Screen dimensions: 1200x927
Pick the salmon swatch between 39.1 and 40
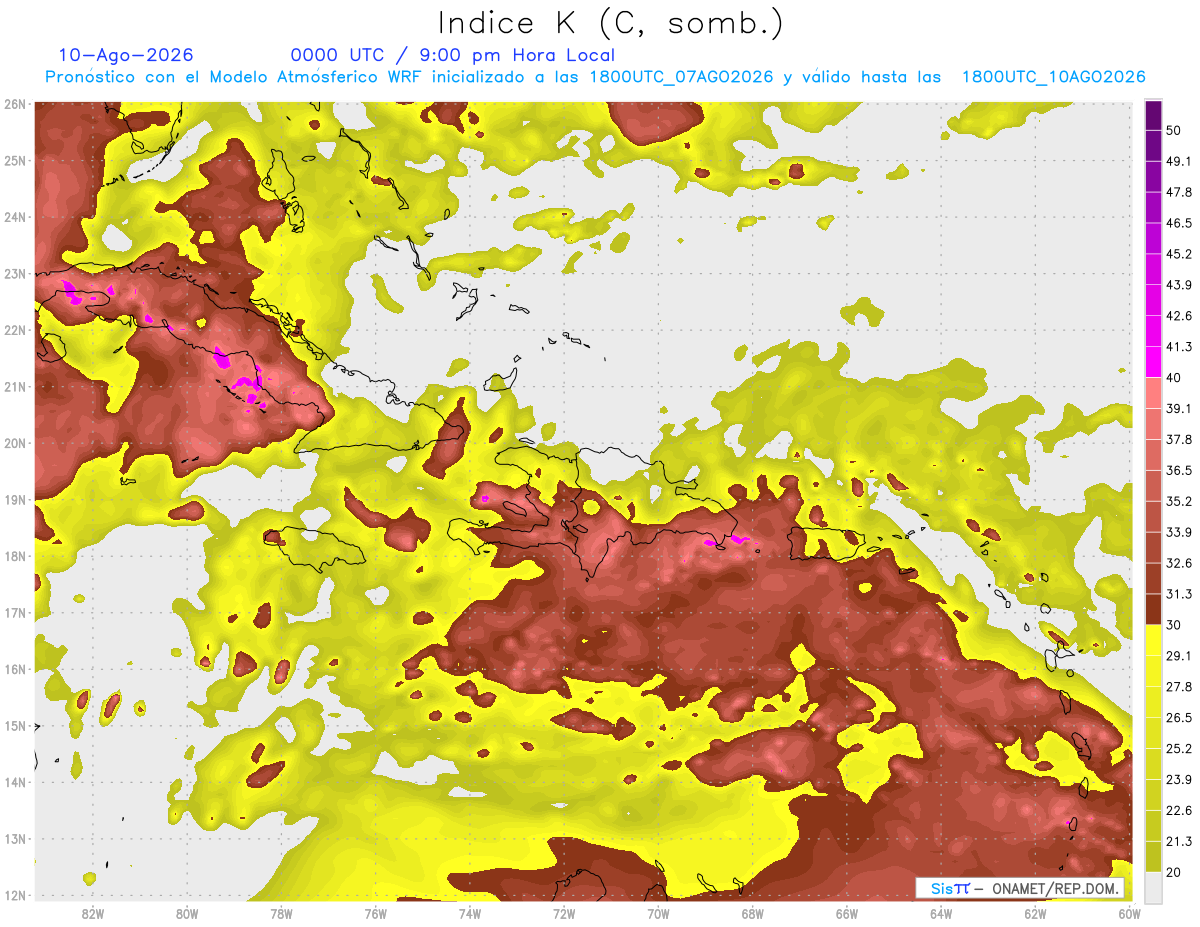click(x=1153, y=393)
